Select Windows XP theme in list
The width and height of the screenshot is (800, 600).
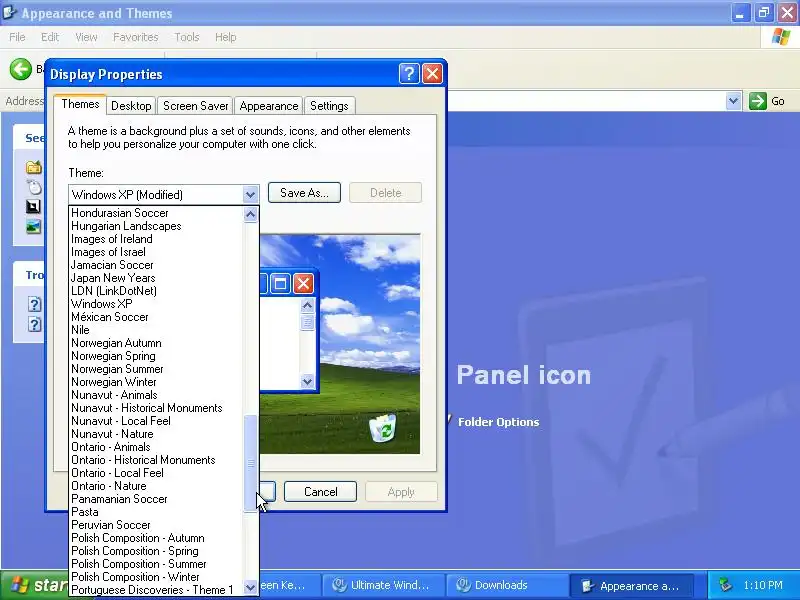pos(156,304)
